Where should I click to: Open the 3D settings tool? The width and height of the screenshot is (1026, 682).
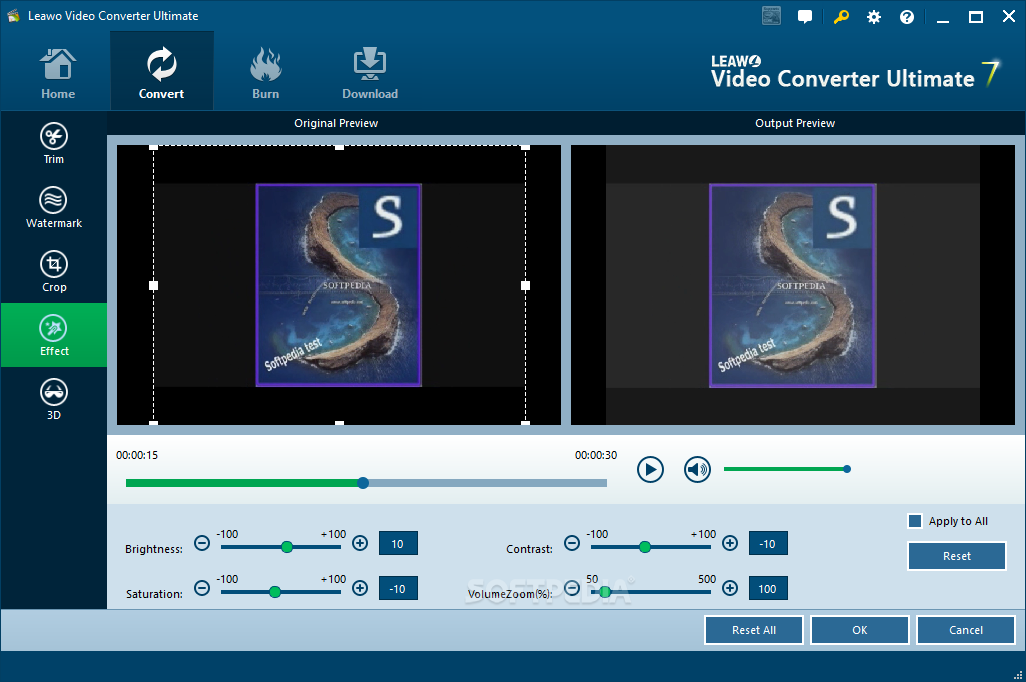pos(54,399)
